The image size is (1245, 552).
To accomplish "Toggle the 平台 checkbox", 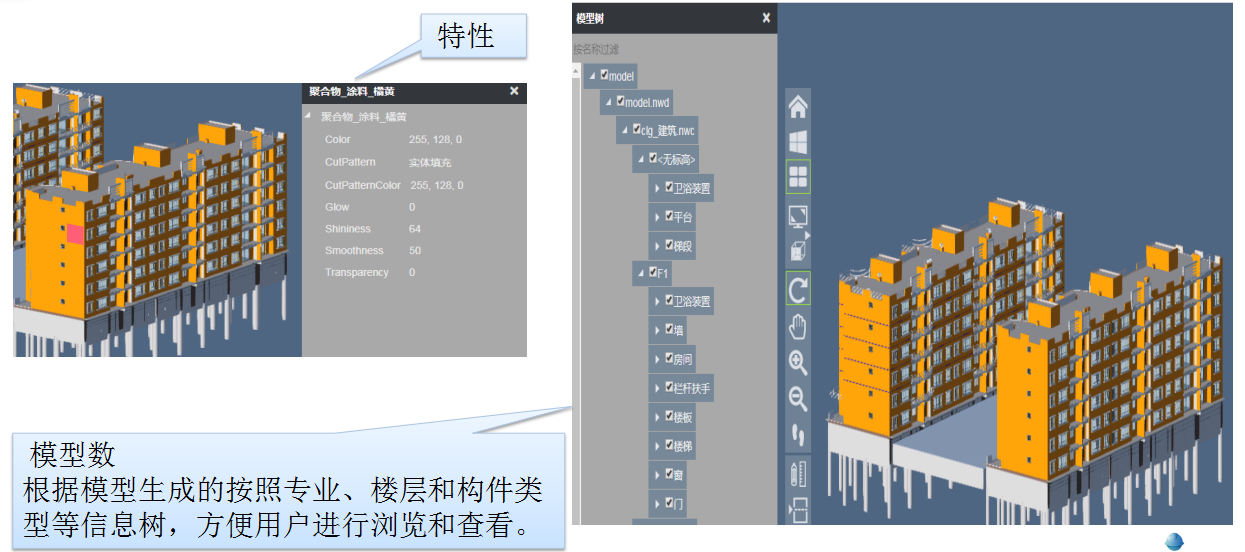I will (668, 215).
